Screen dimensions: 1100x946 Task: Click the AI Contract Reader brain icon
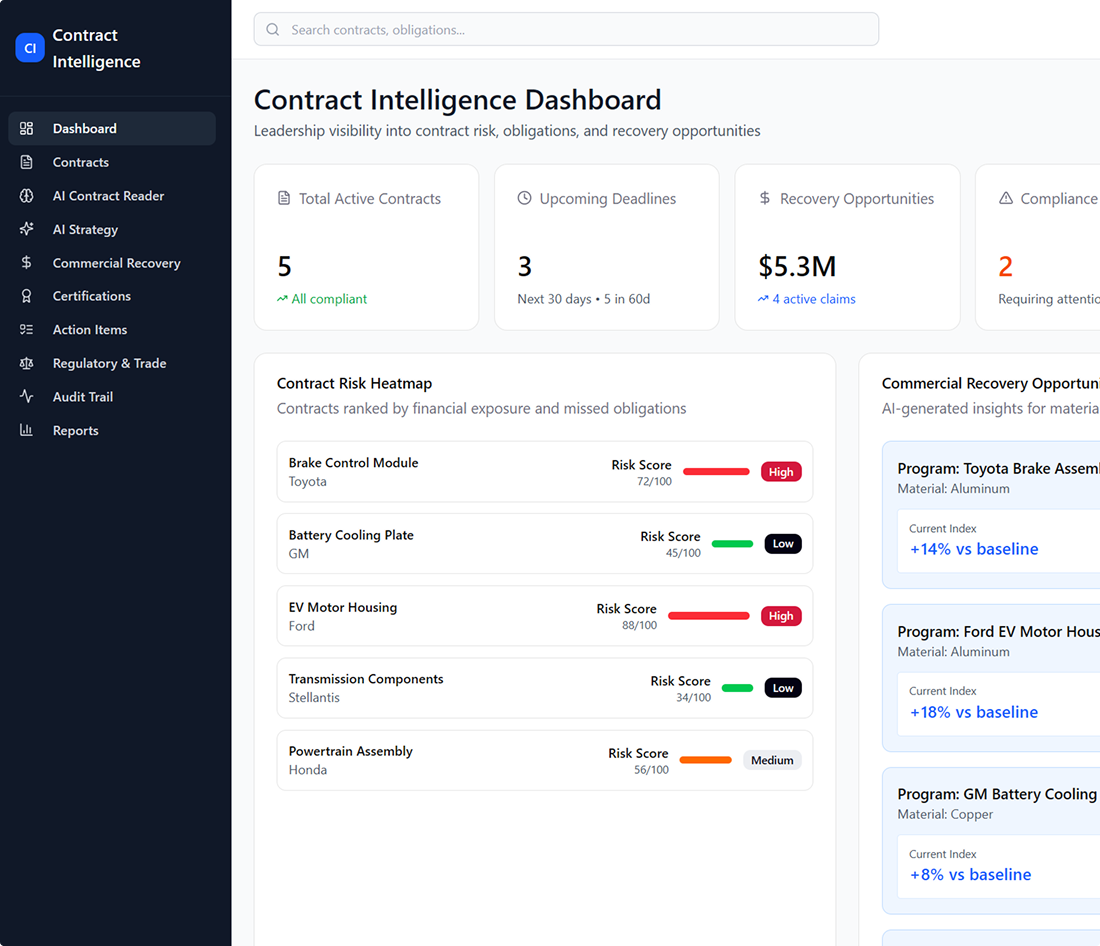(27, 196)
